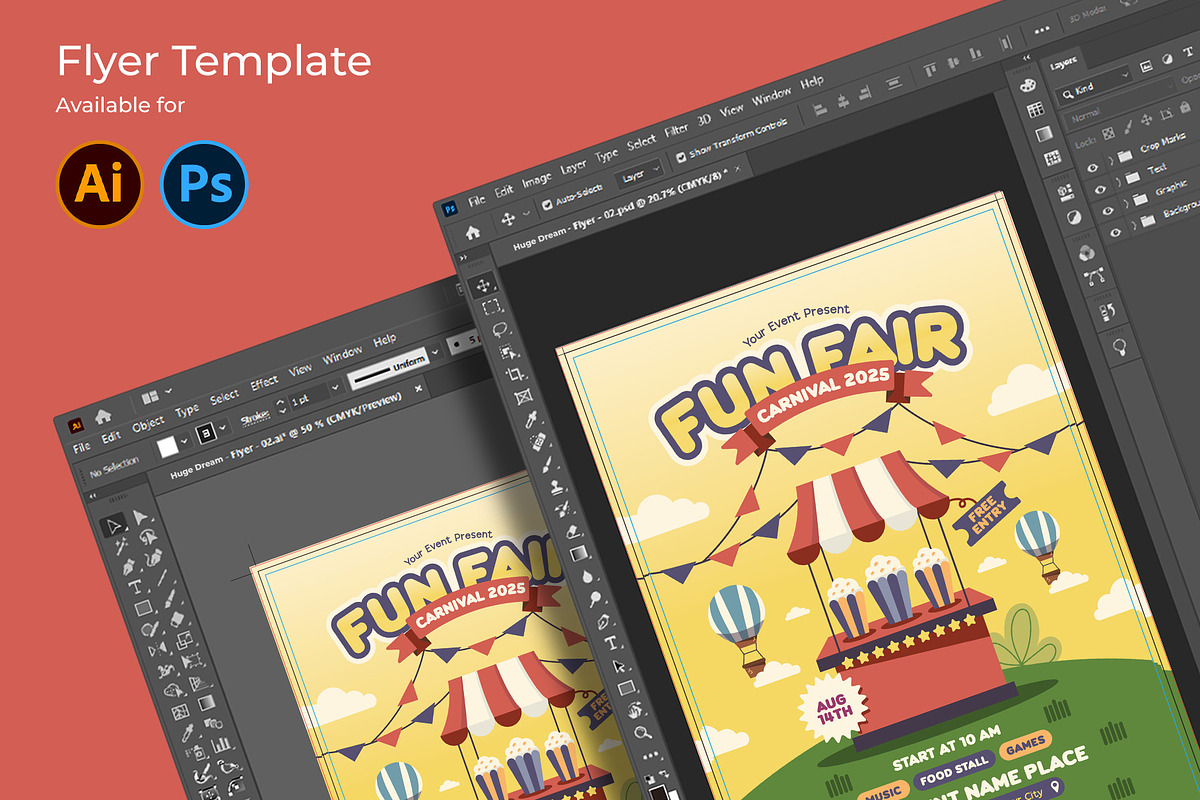Select the Rectangular Marquee tool in Photoshop
Screen dimensions: 1200x800
tap(491, 307)
